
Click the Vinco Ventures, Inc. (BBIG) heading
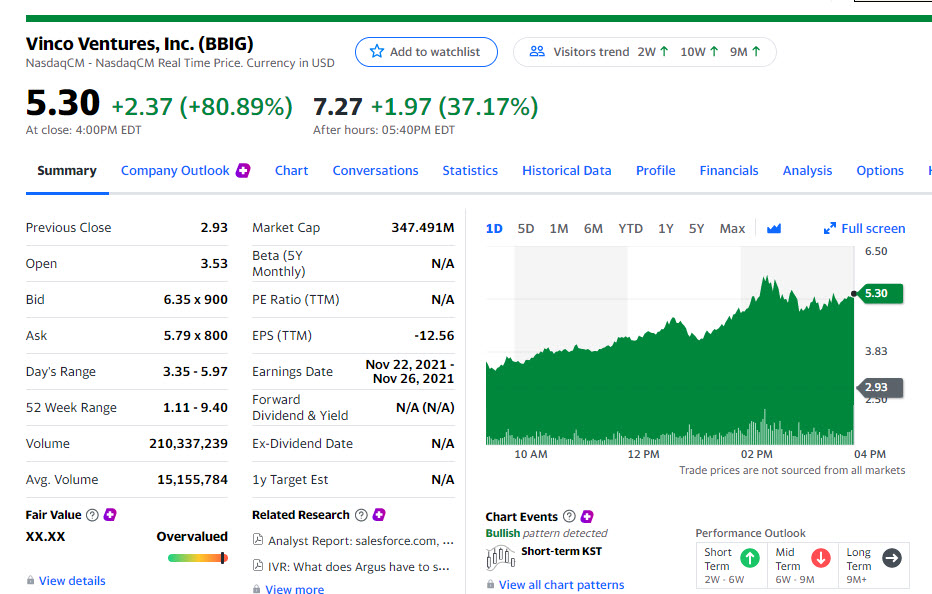[x=140, y=44]
